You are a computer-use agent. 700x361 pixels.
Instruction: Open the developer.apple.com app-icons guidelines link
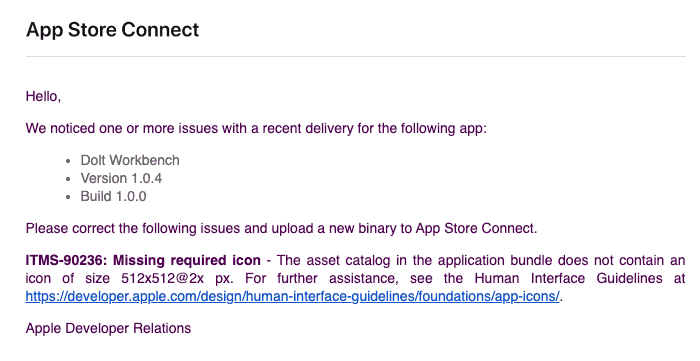[292, 296]
